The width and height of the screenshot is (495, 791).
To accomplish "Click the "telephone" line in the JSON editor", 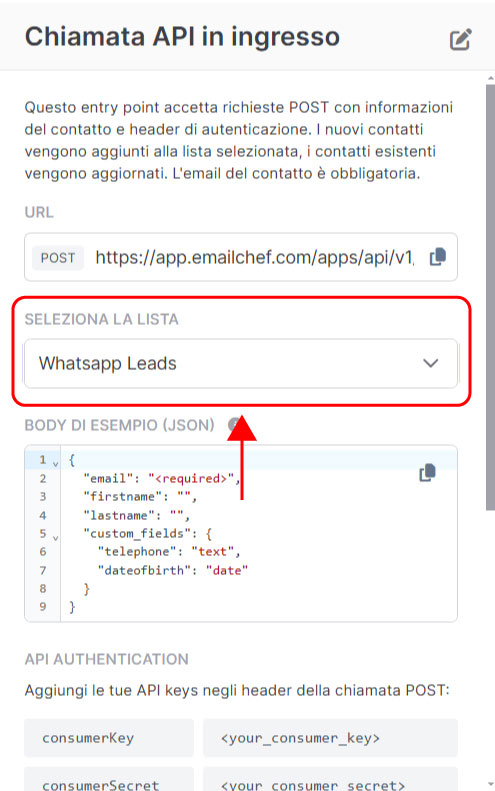I will [169, 551].
